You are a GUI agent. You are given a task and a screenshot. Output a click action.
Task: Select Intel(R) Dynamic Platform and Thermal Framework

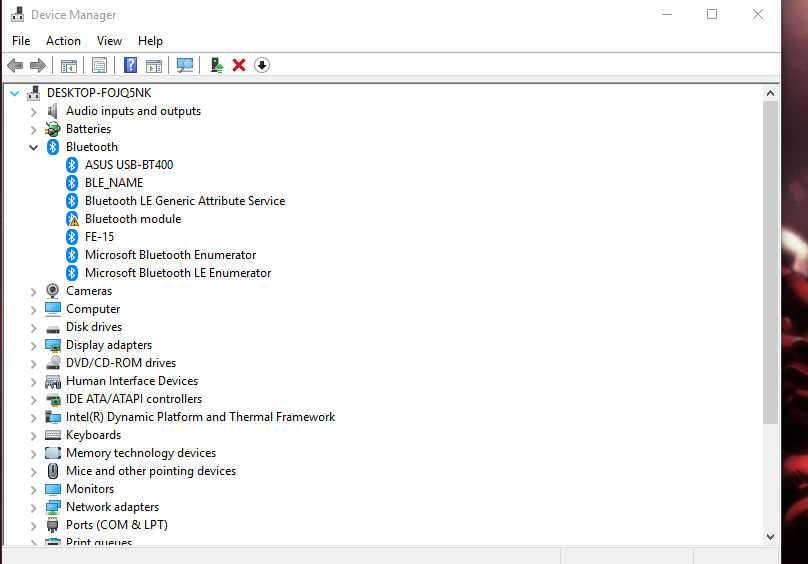coord(200,417)
